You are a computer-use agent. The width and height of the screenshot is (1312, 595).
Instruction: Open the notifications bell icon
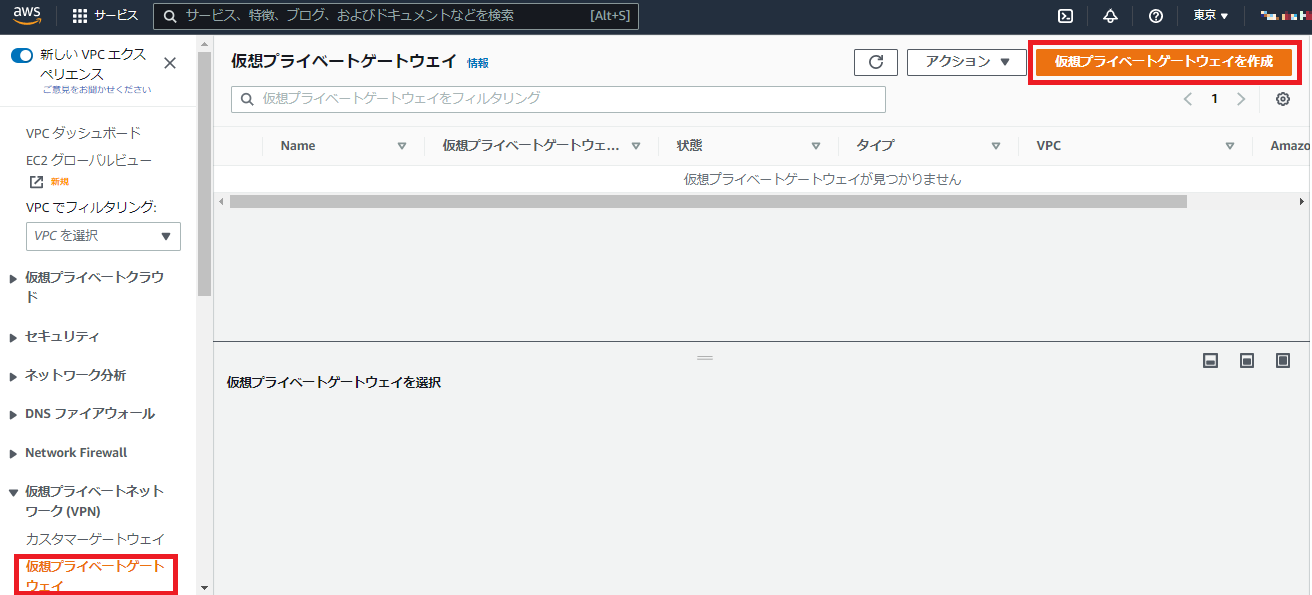pos(1110,16)
